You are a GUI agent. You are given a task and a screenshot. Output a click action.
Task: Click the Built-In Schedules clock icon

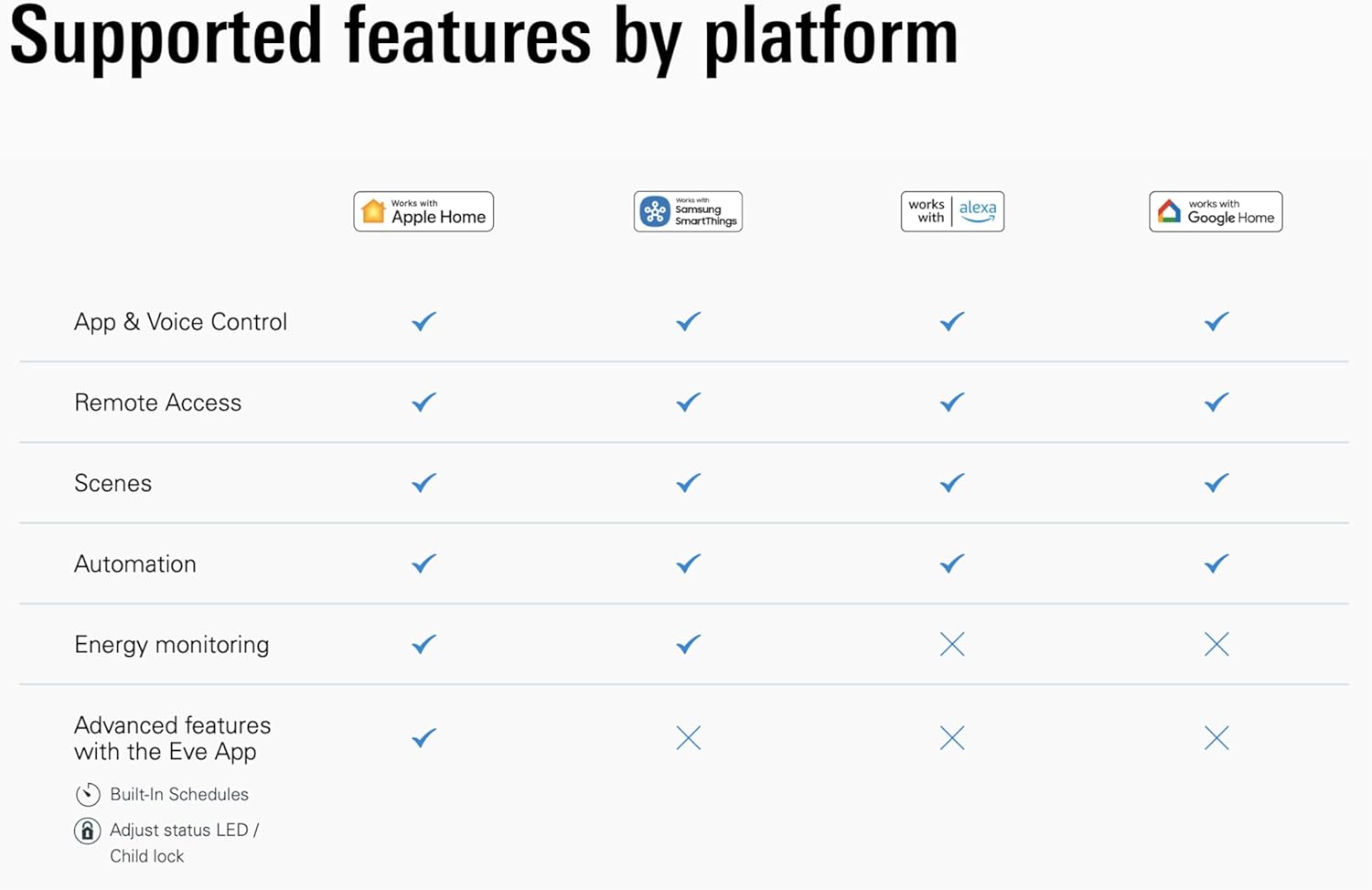(88, 794)
